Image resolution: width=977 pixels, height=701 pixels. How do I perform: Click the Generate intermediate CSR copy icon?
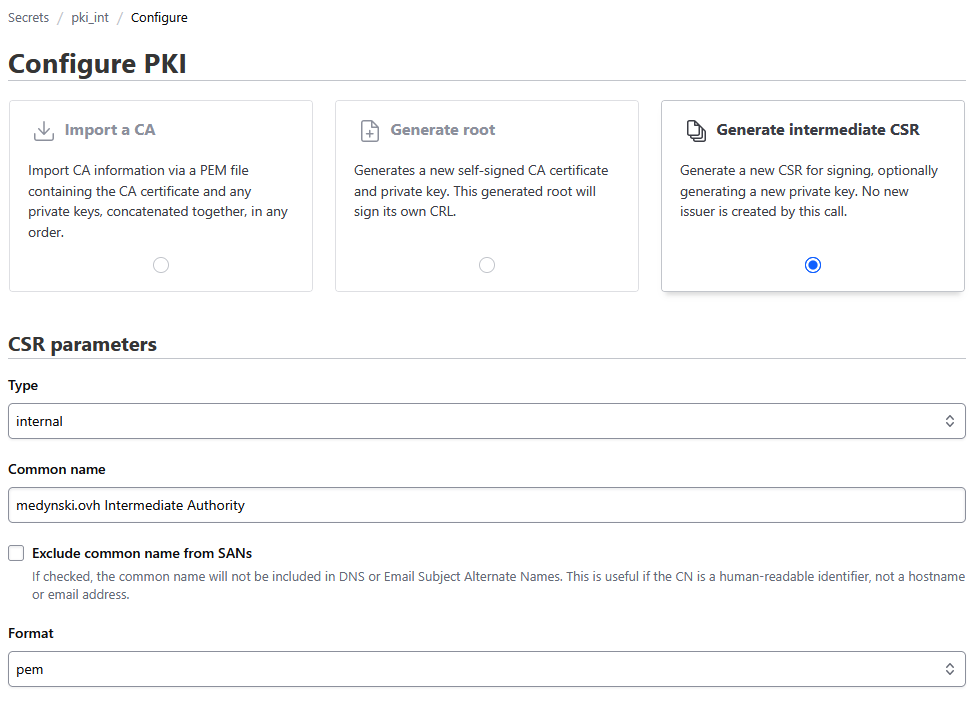pyautogui.click(x=696, y=131)
